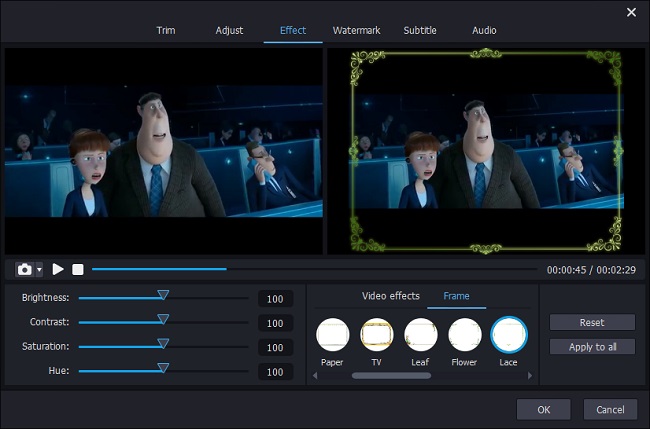The height and width of the screenshot is (429, 650).
Task: Click the playback progress bar
Action: coord(314,269)
